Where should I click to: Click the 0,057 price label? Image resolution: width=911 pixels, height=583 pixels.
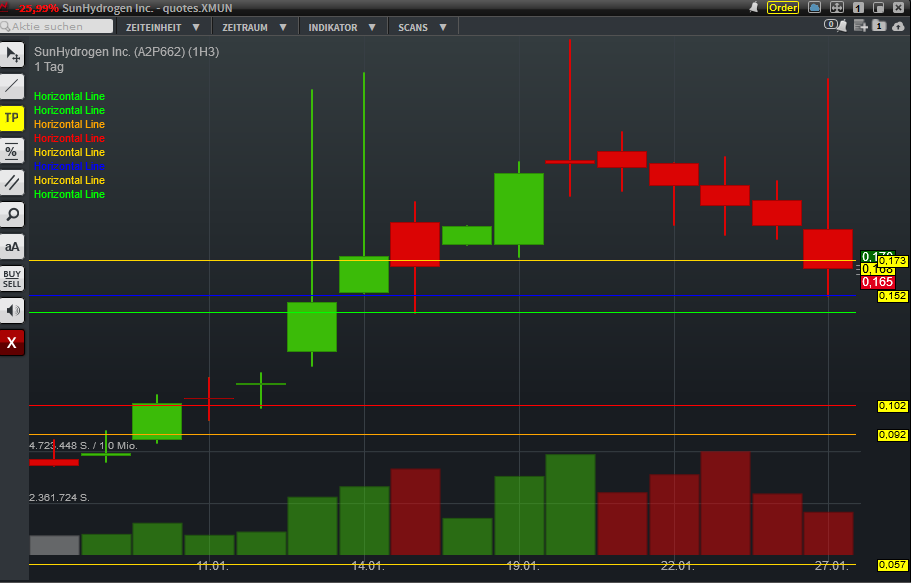tap(893, 565)
